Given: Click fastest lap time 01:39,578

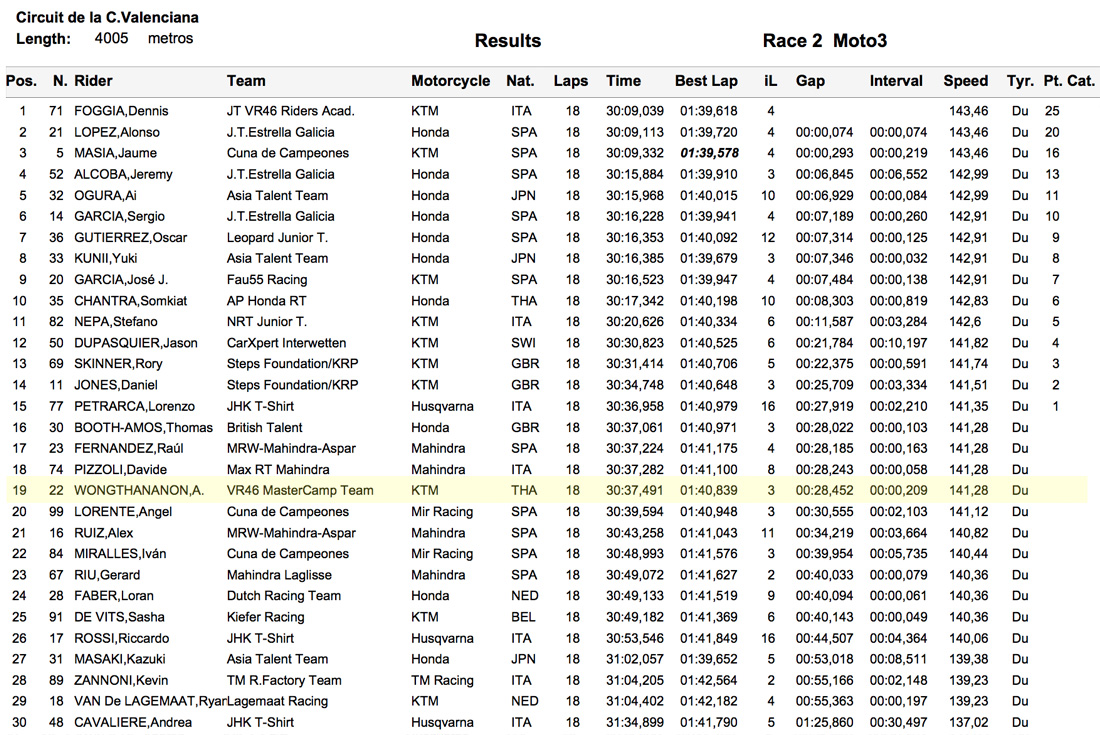Looking at the screenshot, I should 709,153.
